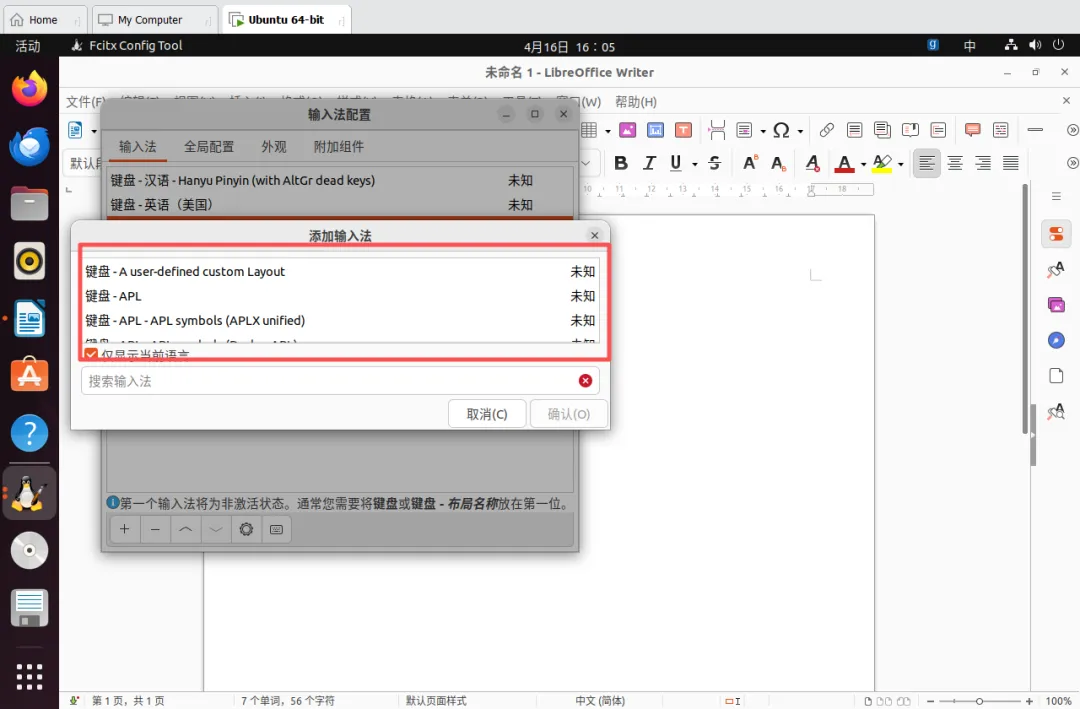Viewport: 1080px width, 709px height.
Task: Open underline style dropdown arrow
Action: (694, 164)
